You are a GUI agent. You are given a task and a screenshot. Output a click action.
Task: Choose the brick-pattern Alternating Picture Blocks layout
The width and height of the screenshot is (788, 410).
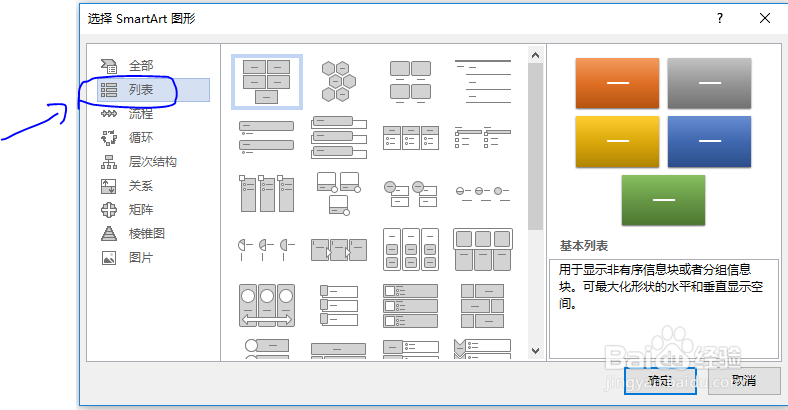click(x=483, y=305)
